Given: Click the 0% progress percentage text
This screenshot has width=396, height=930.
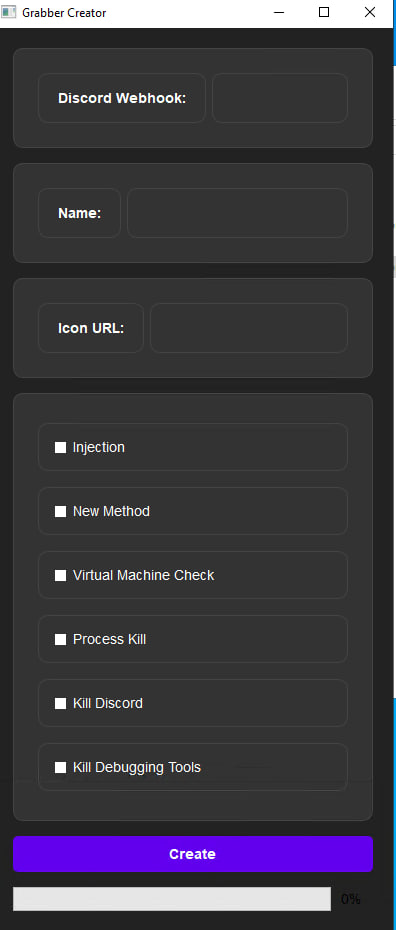Looking at the screenshot, I should click(x=351, y=899).
